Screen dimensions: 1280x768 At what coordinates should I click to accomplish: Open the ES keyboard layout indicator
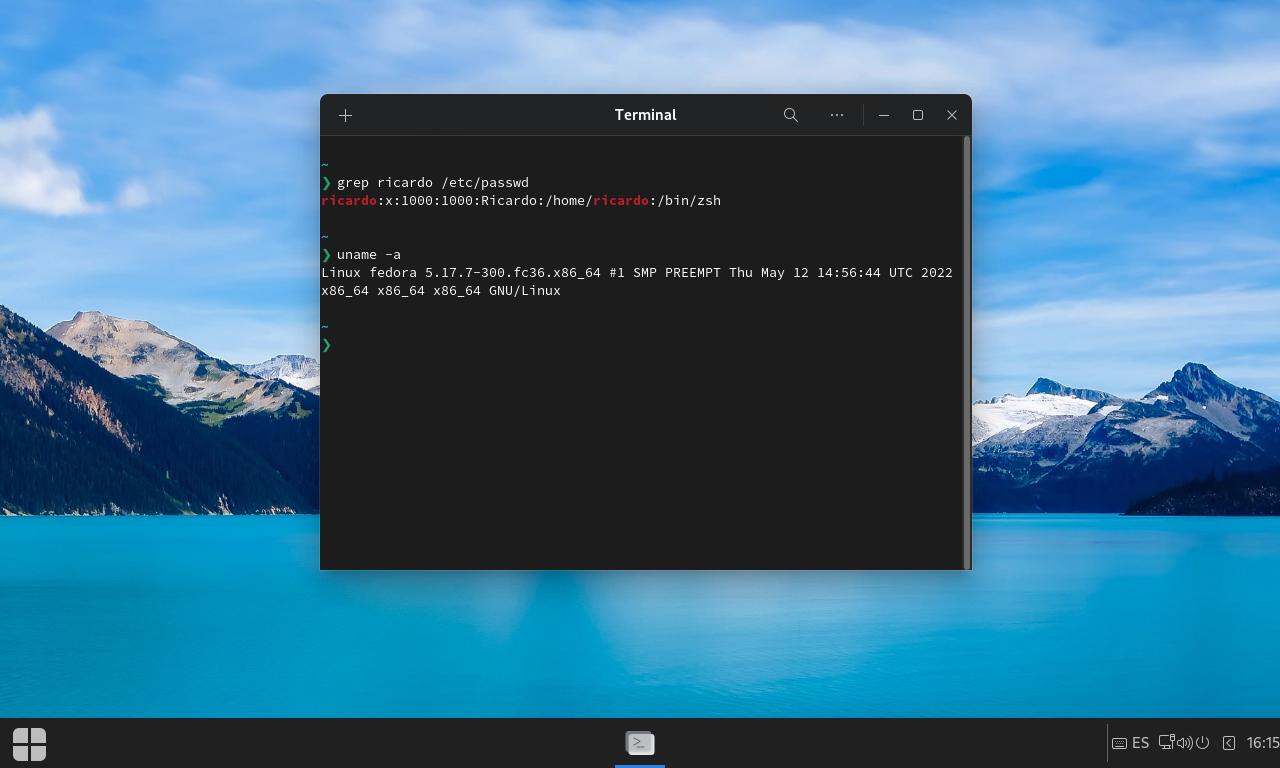tap(1131, 743)
